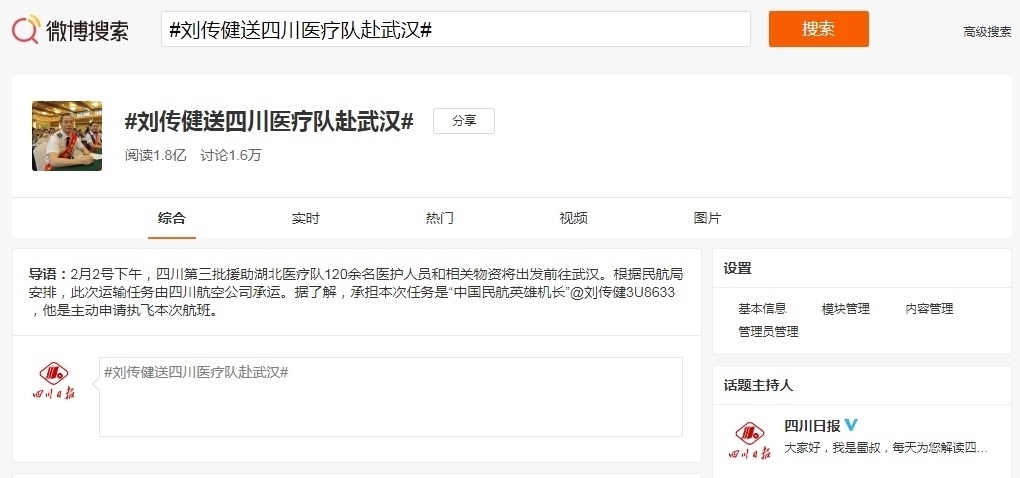Click the 分享 share button
Screen dimensions: 1020x478
pos(463,121)
